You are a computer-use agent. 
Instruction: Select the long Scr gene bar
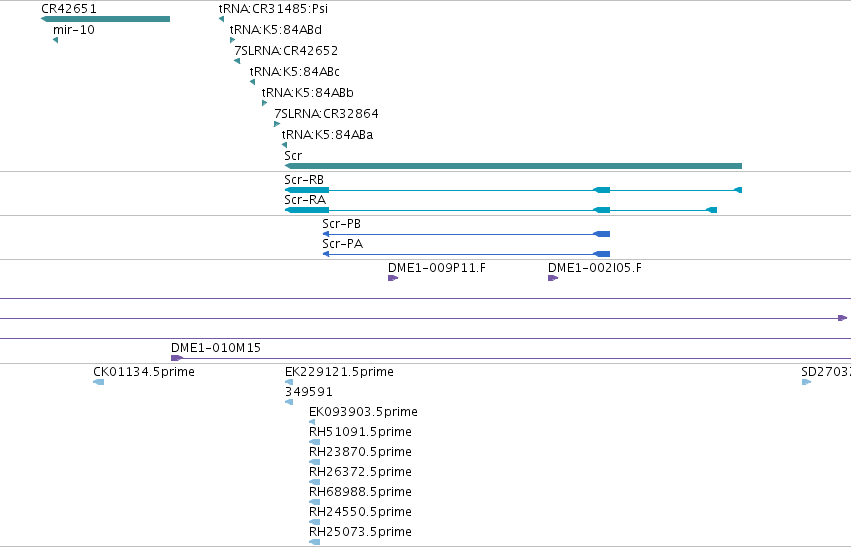(513, 166)
